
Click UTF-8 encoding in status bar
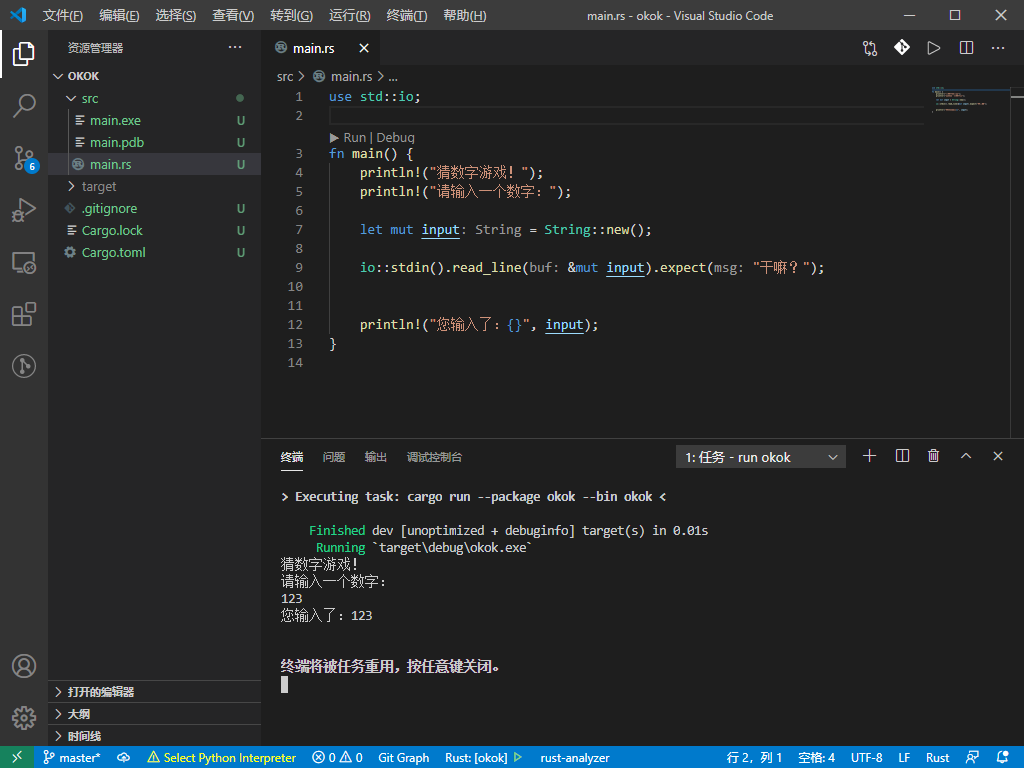point(866,758)
